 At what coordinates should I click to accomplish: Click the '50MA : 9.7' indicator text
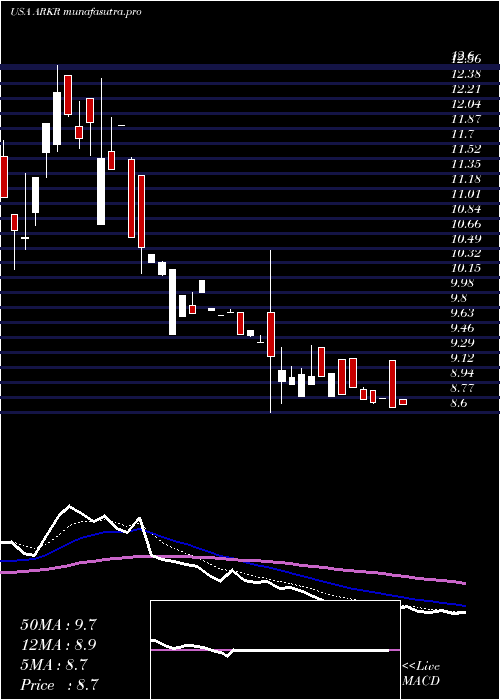58,625
